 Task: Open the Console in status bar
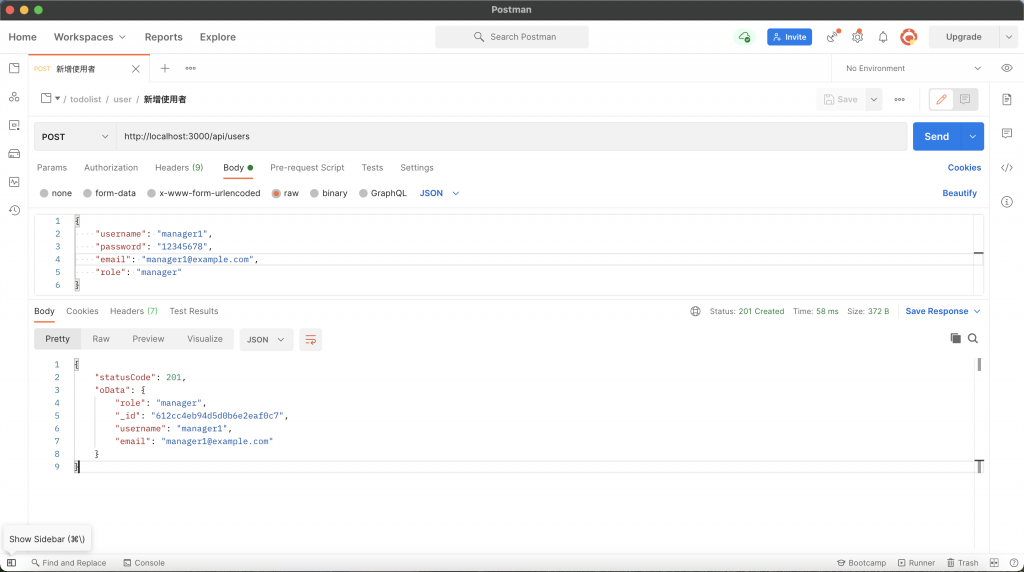[x=144, y=563]
